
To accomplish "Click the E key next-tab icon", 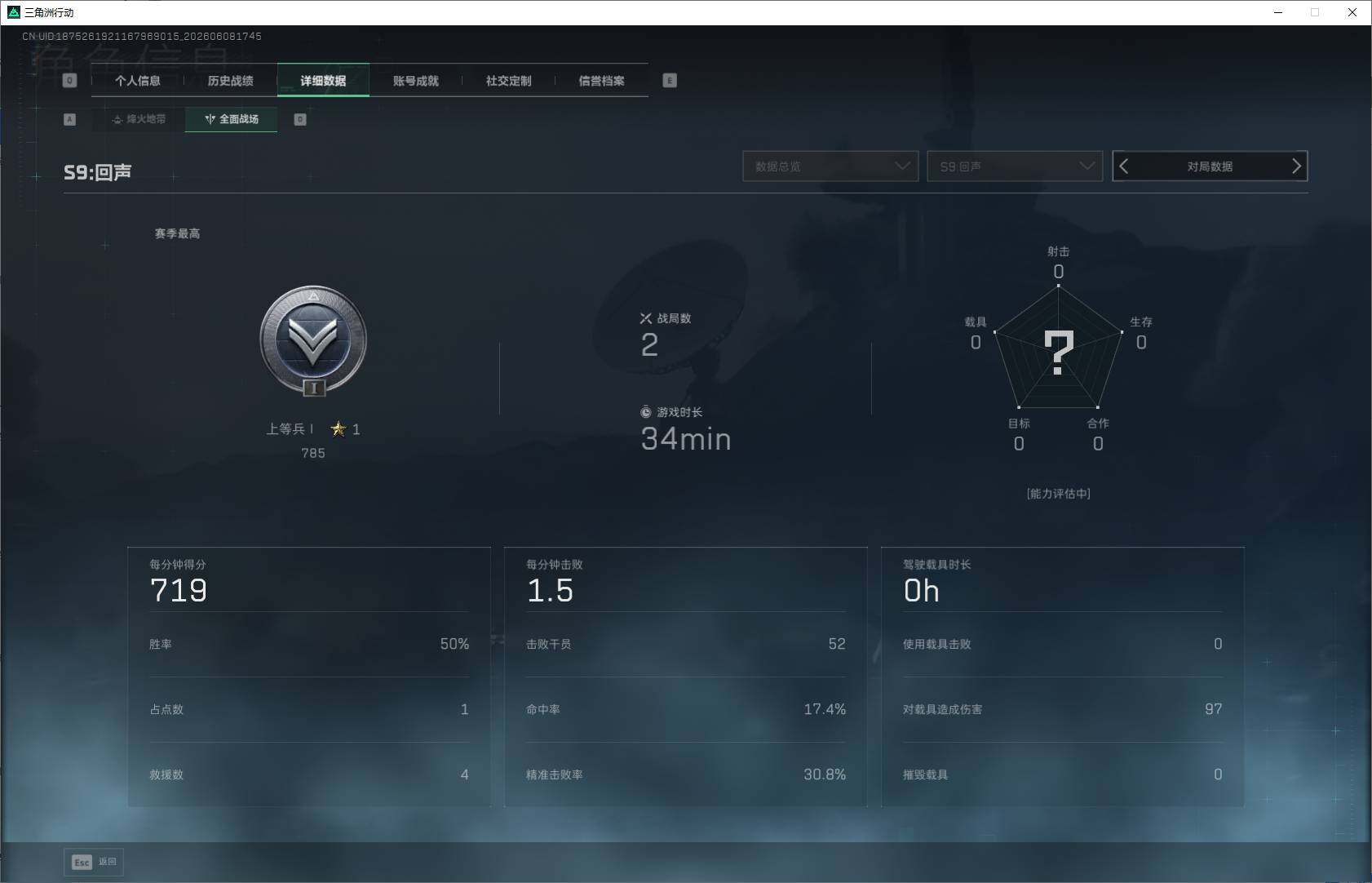I will [670, 81].
